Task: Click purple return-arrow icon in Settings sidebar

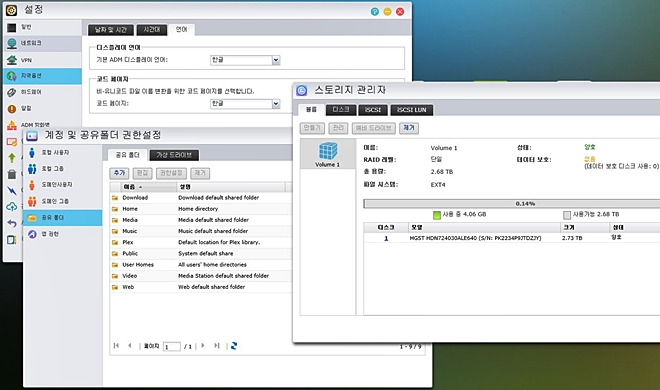Action: [x=12, y=223]
